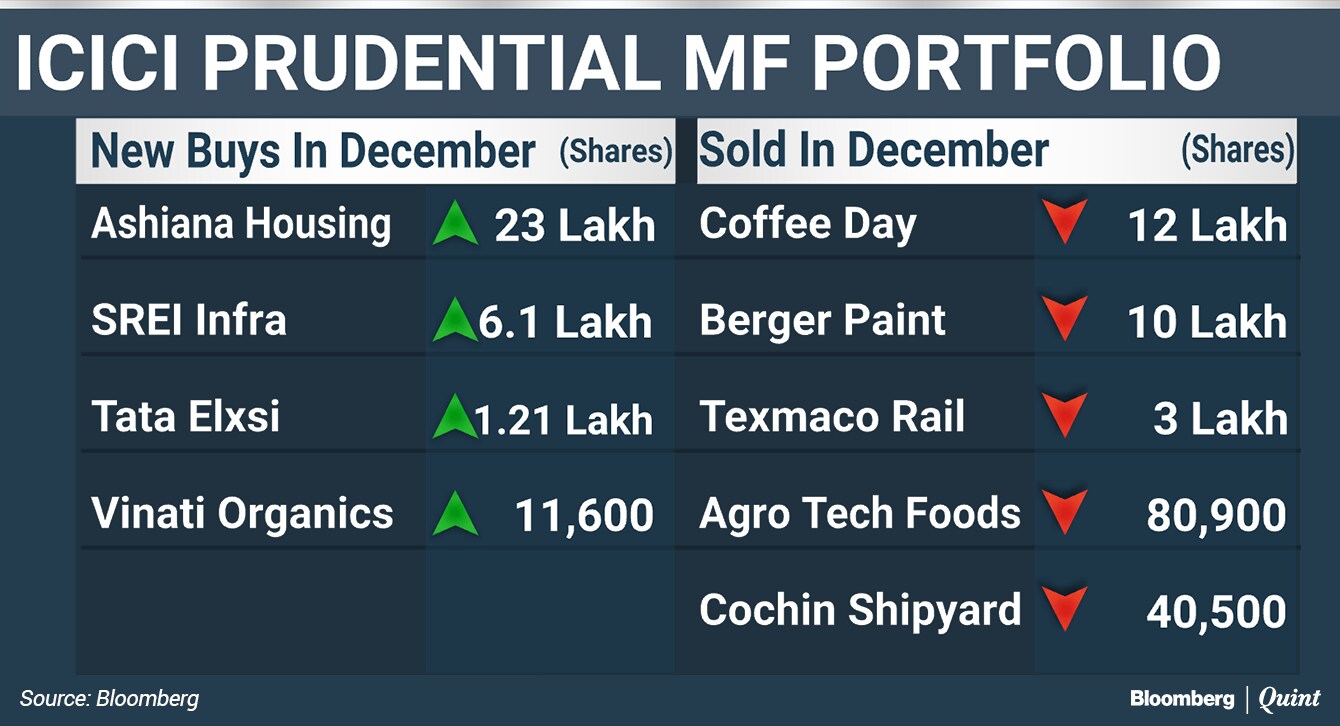Screen dimensions: 1340x726
Task: Click the Cochin Shipyard row label
Action: tap(860, 610)
